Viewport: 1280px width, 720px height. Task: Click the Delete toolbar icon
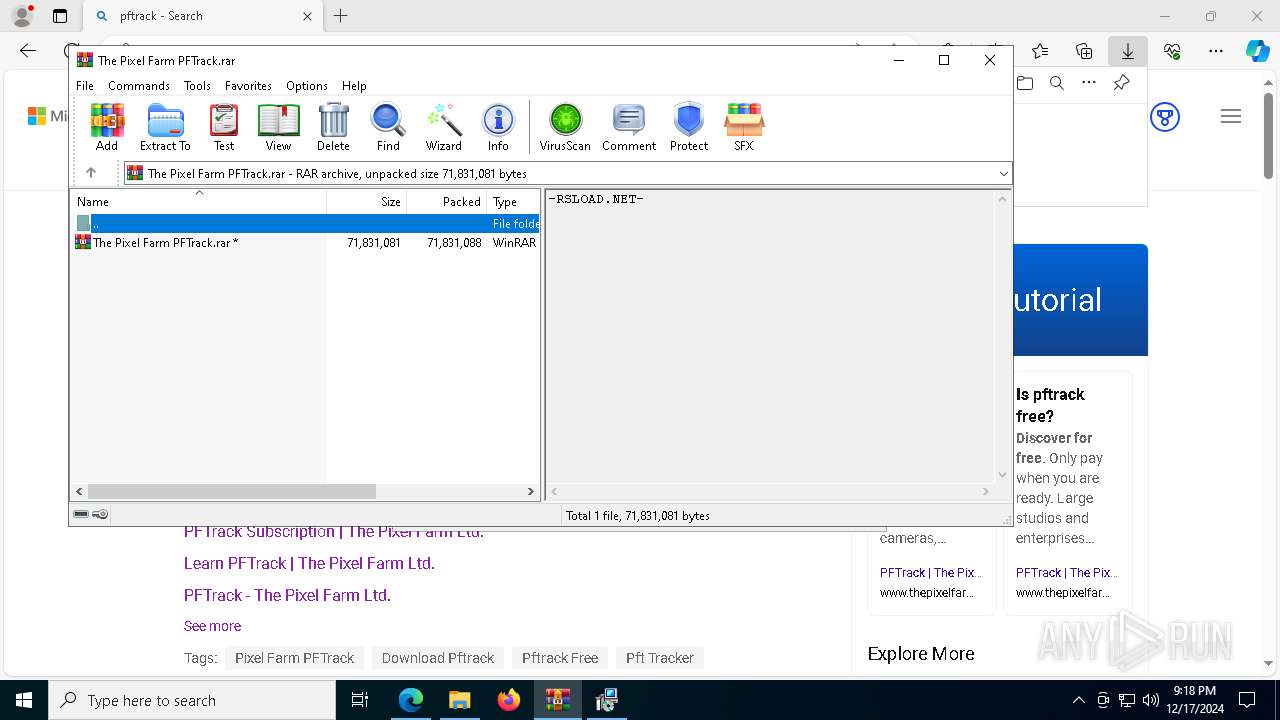click(x=333, y=127)
